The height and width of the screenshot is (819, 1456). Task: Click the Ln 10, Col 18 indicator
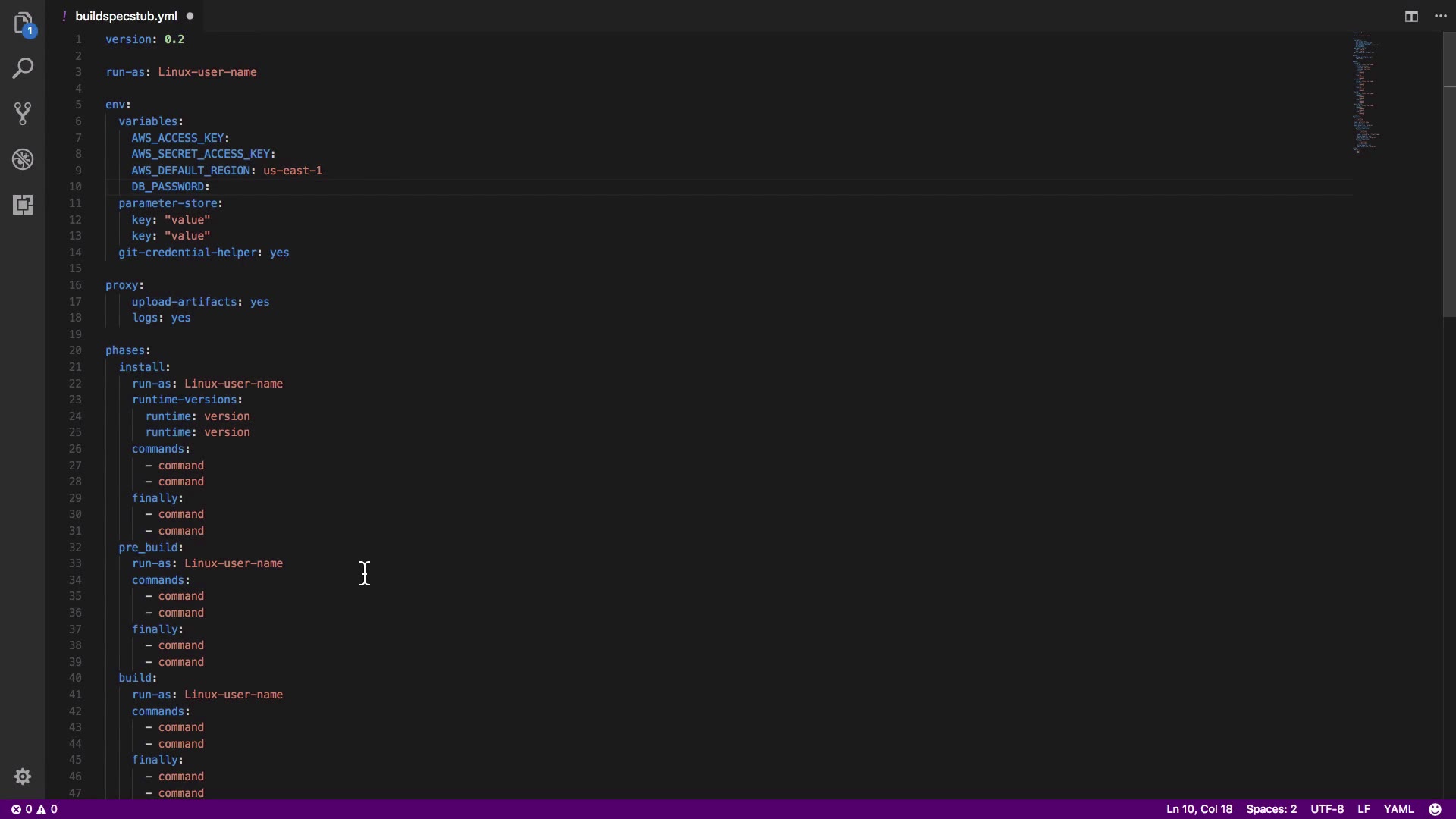pyautogui.click(x=1199, y=809)
